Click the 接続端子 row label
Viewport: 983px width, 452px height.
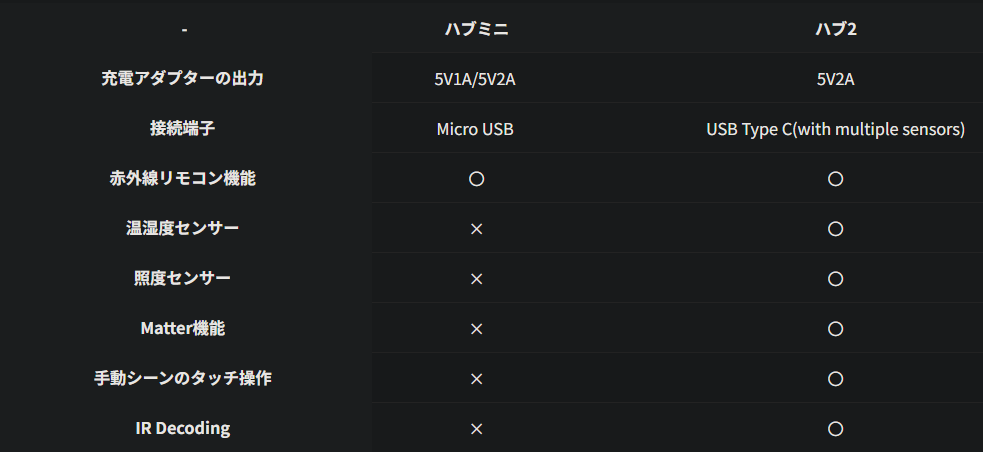point(183,129)
